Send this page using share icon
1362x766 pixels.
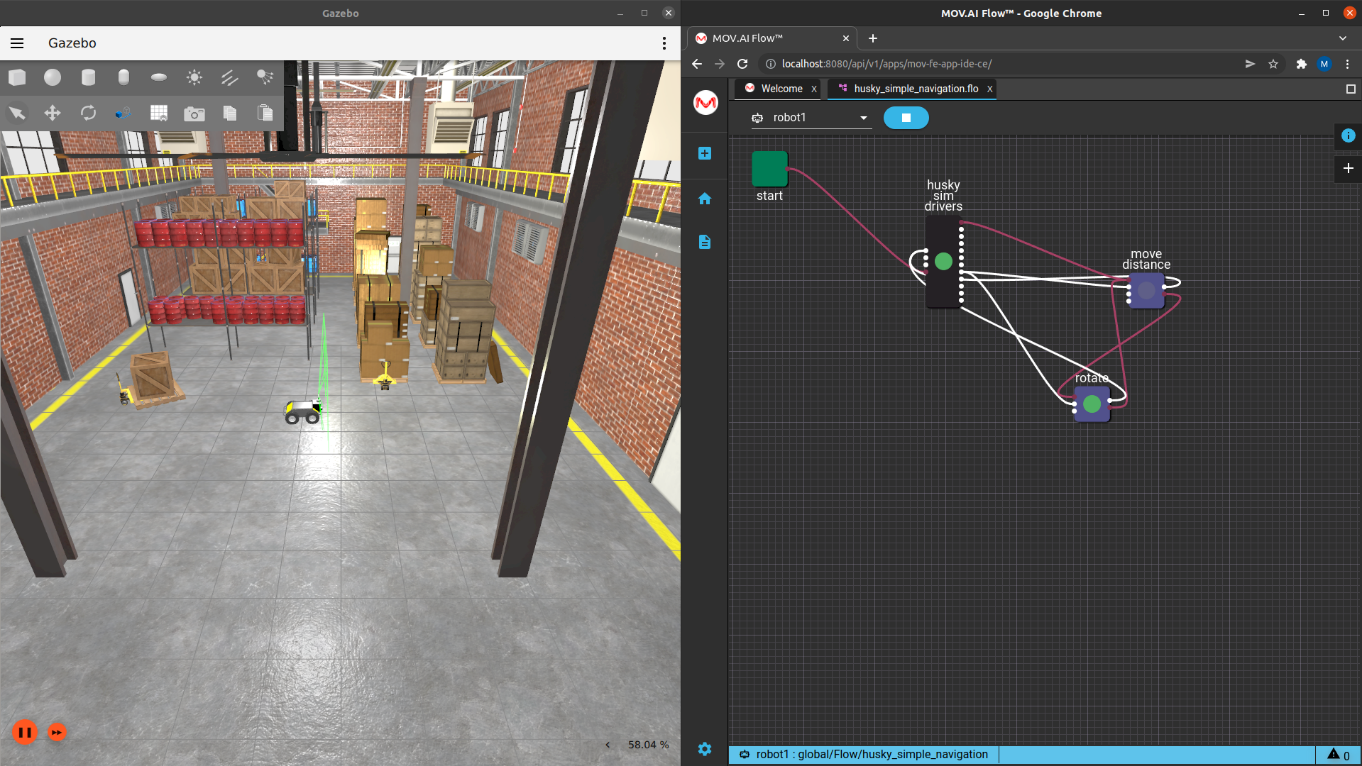pos(1250,63)
